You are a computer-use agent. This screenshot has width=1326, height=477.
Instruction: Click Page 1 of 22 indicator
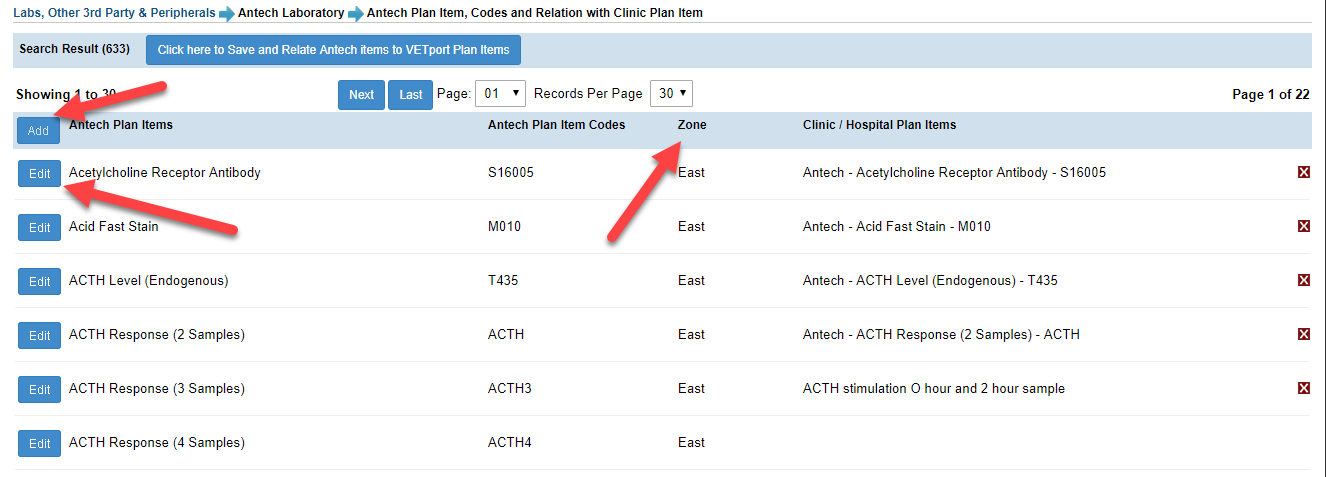pos(1271,94)
